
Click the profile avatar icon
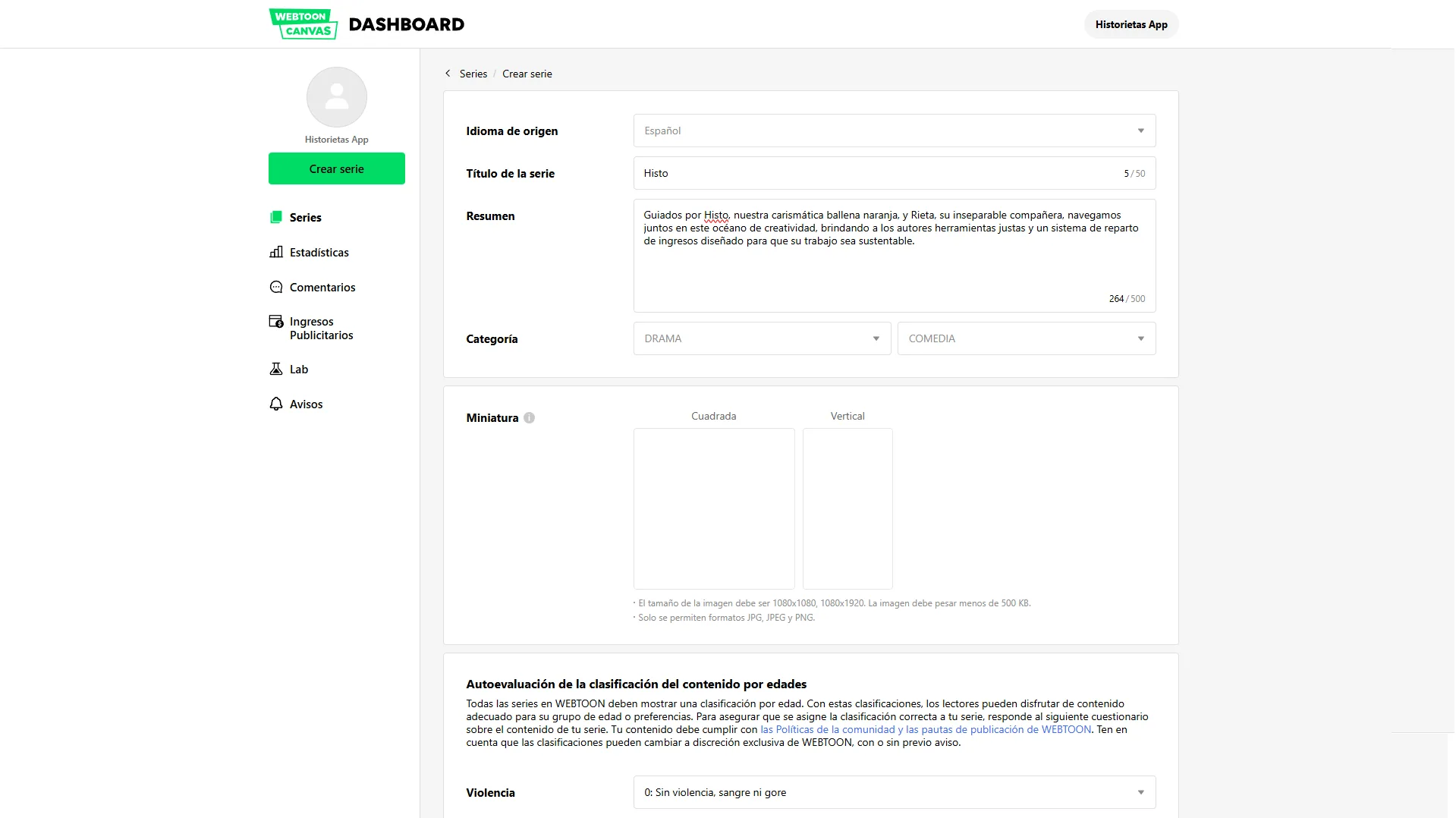pyautogui.click(x=337, y=97)
